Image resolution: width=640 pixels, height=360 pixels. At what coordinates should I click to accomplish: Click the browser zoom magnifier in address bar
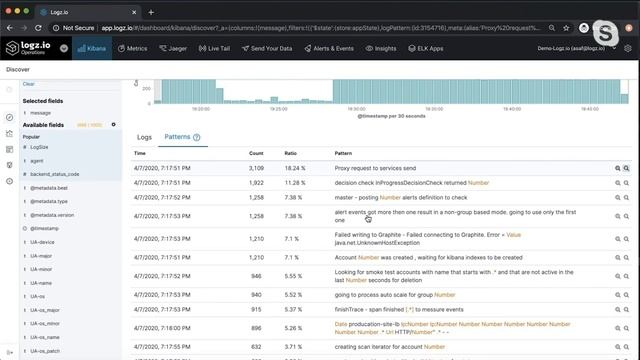click(x=552, y=28)
